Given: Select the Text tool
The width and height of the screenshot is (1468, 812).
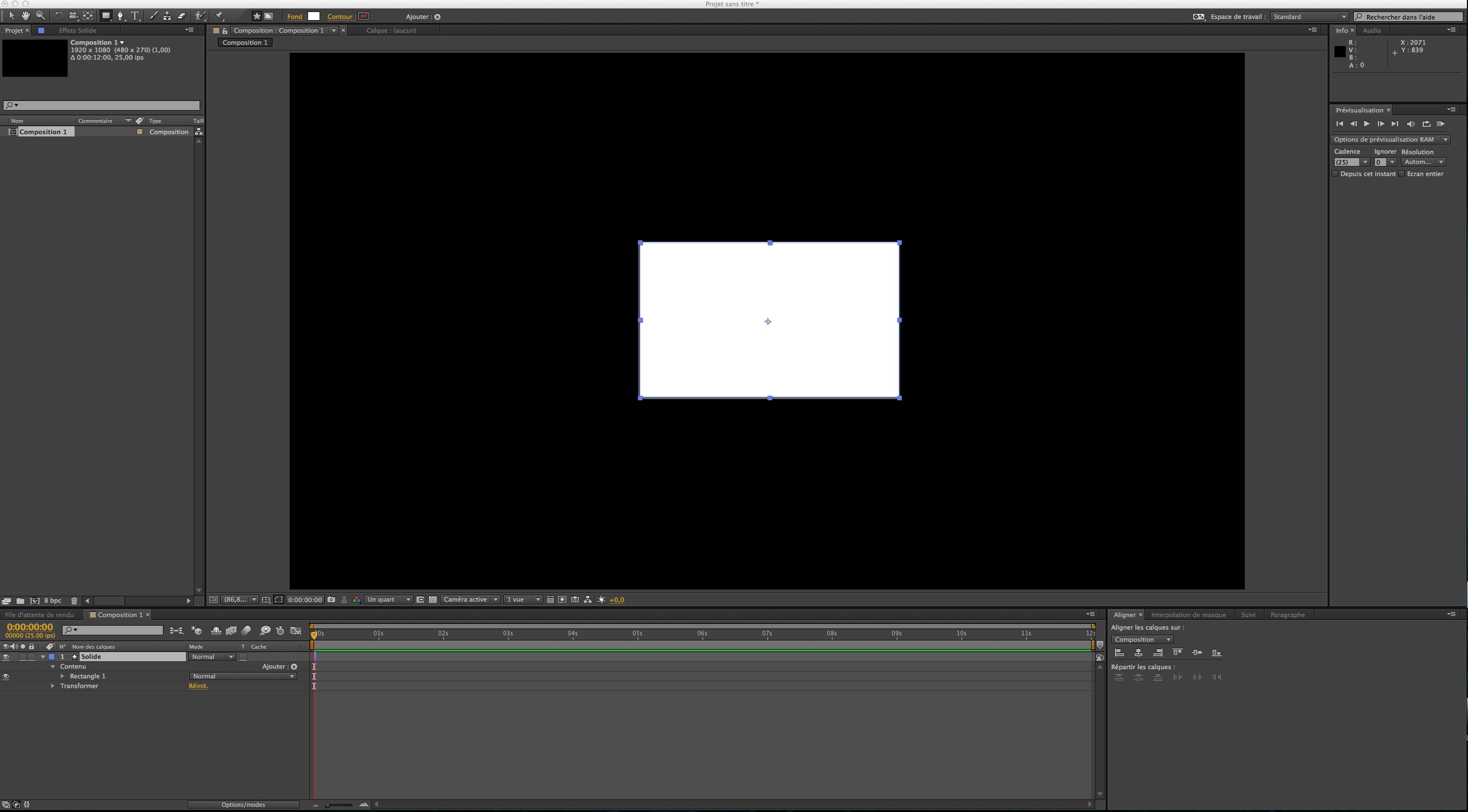Looking at the screenshot, I should (135, 16).
